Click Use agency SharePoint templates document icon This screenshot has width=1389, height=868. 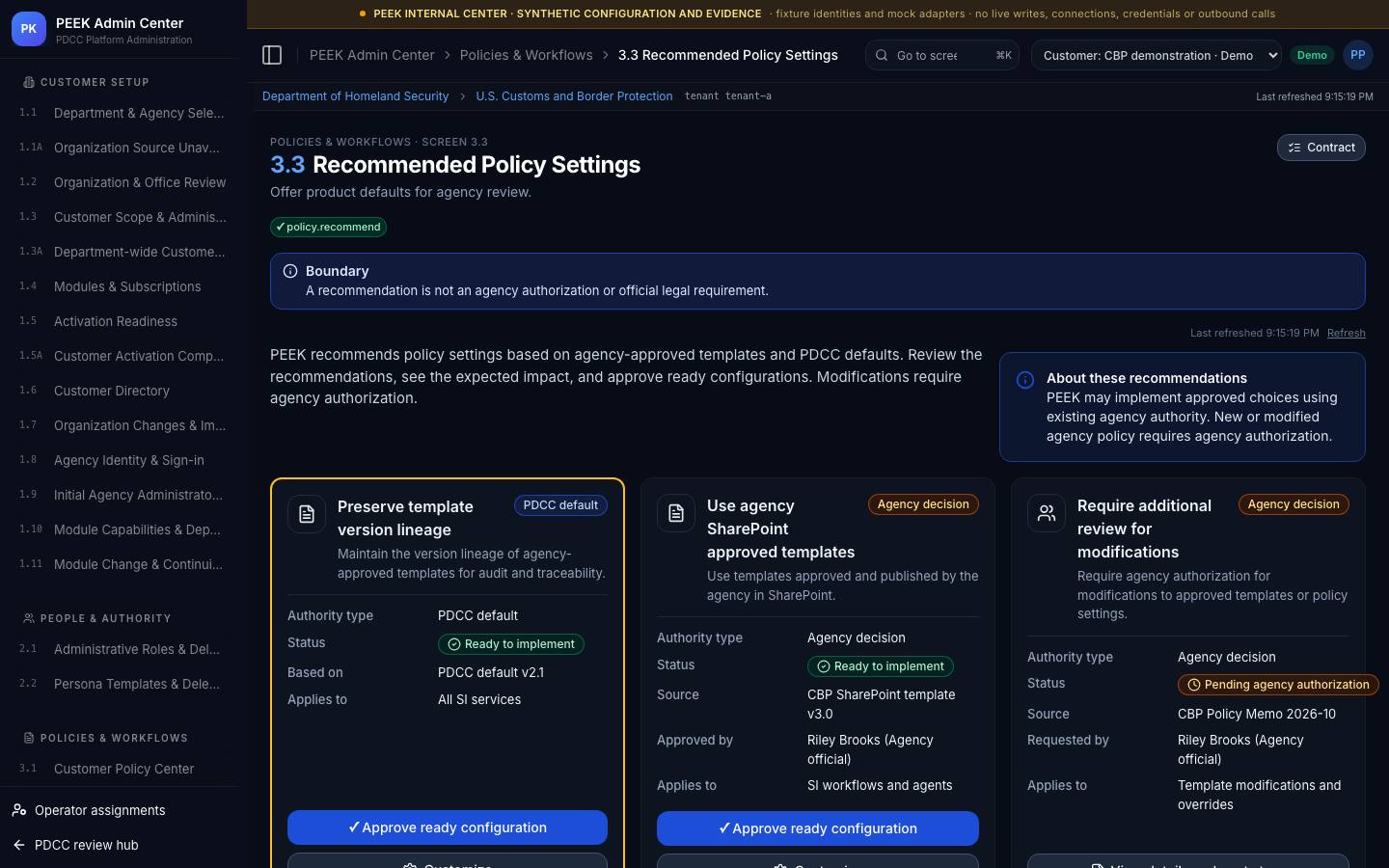tap(676, 513)
